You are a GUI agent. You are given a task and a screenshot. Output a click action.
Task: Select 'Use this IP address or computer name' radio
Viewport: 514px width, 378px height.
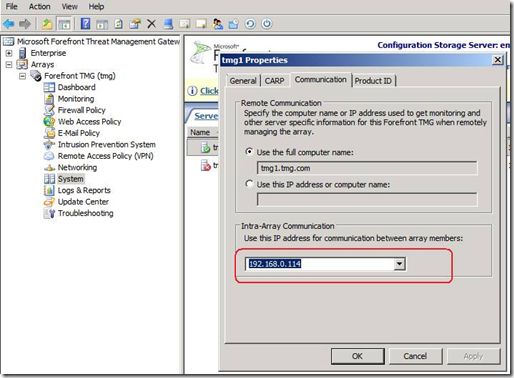tap(249, 184)
